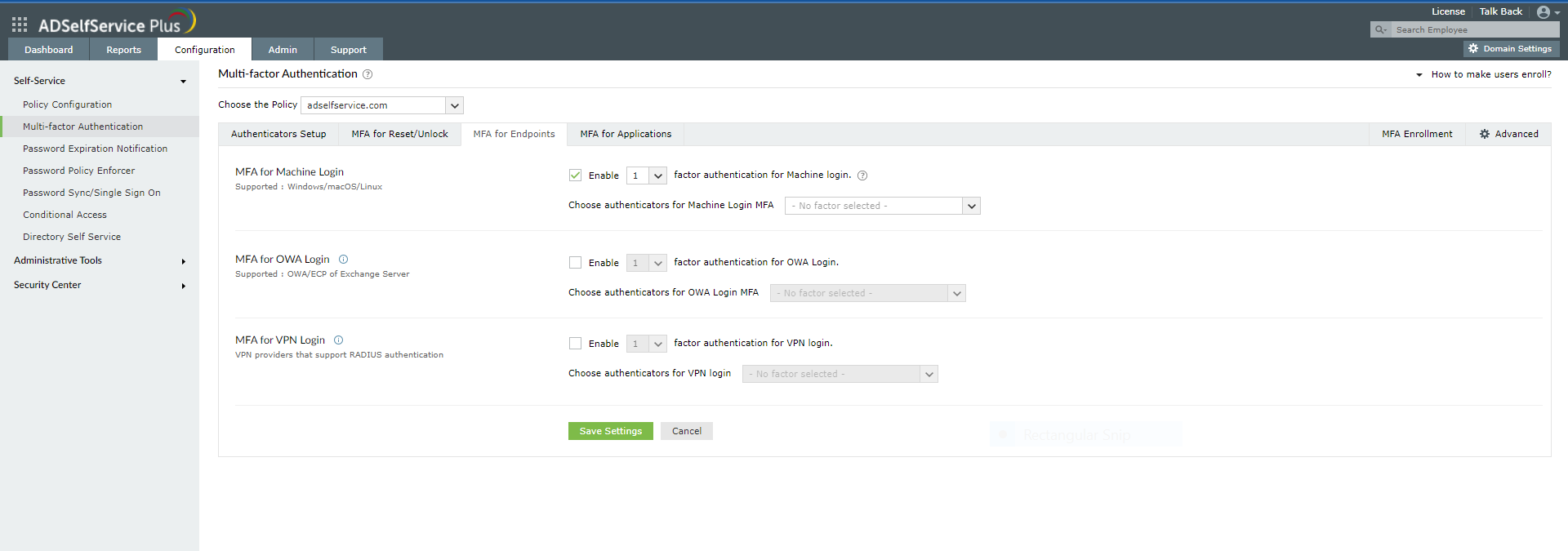Click the Search Employee field
1568x551 pixels.
[1475, 29]
